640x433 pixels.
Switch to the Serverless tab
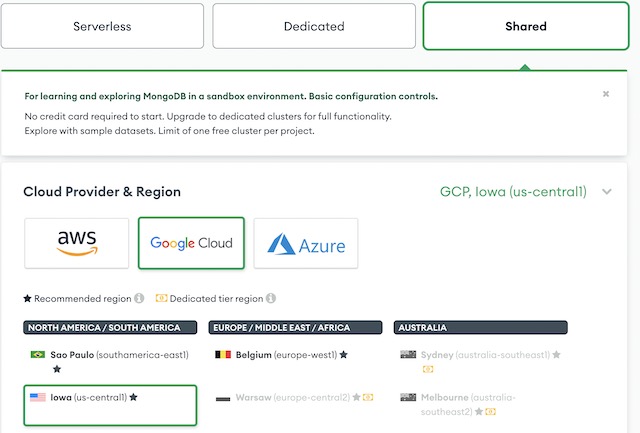(x=102, y=26)
